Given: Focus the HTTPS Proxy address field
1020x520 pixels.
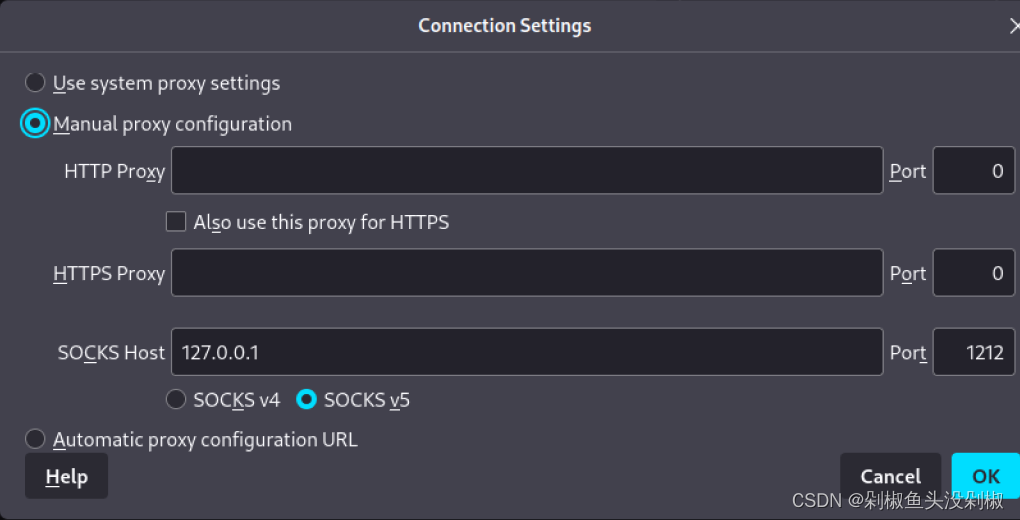Looking at the screenshot, I should pos(527,273).
